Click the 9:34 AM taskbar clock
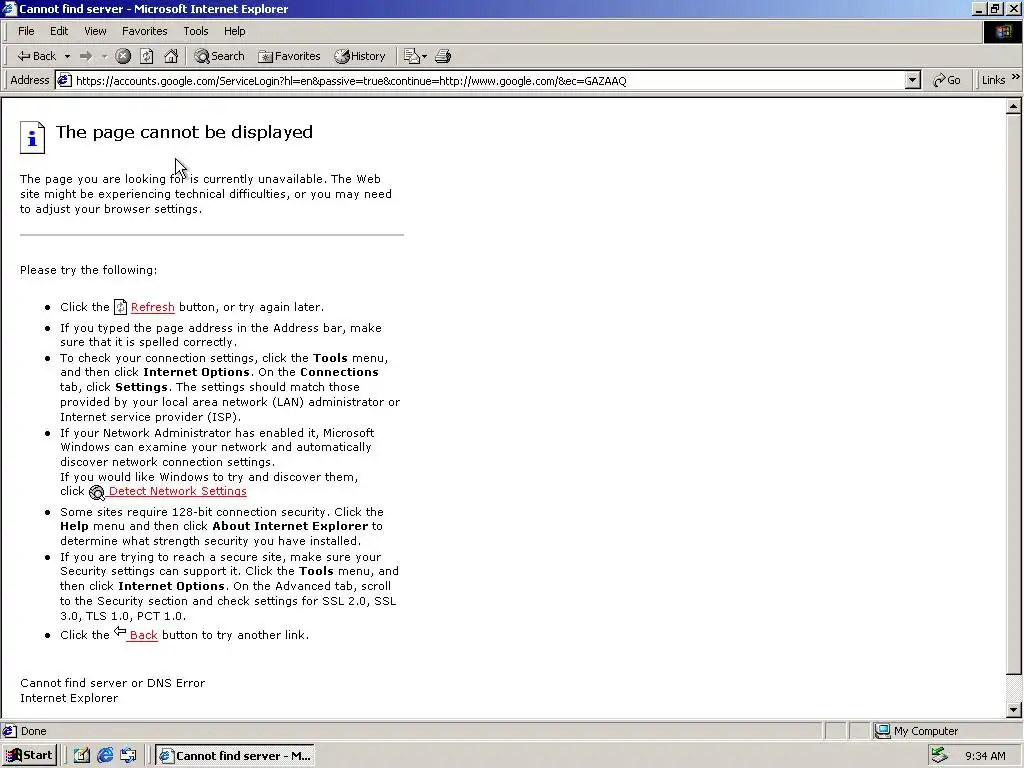 (985, 756)
